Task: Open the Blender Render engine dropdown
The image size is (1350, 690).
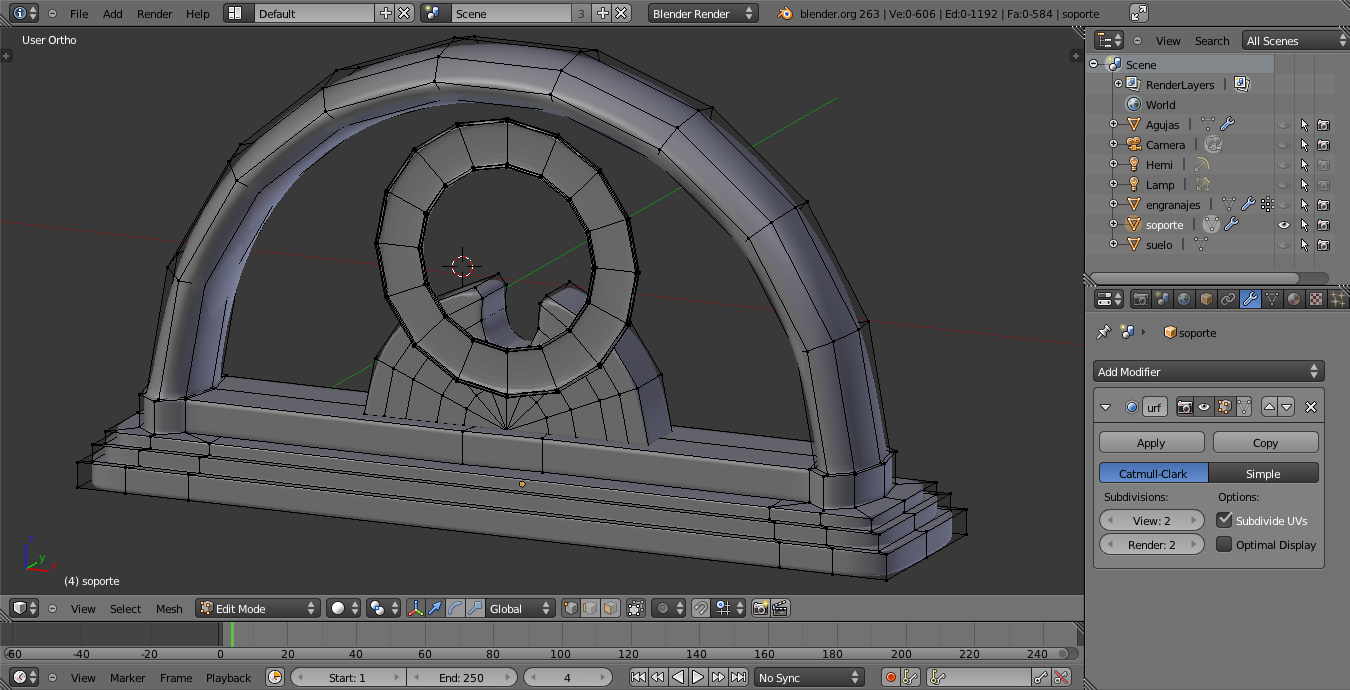Action: (x=703, y=13)
